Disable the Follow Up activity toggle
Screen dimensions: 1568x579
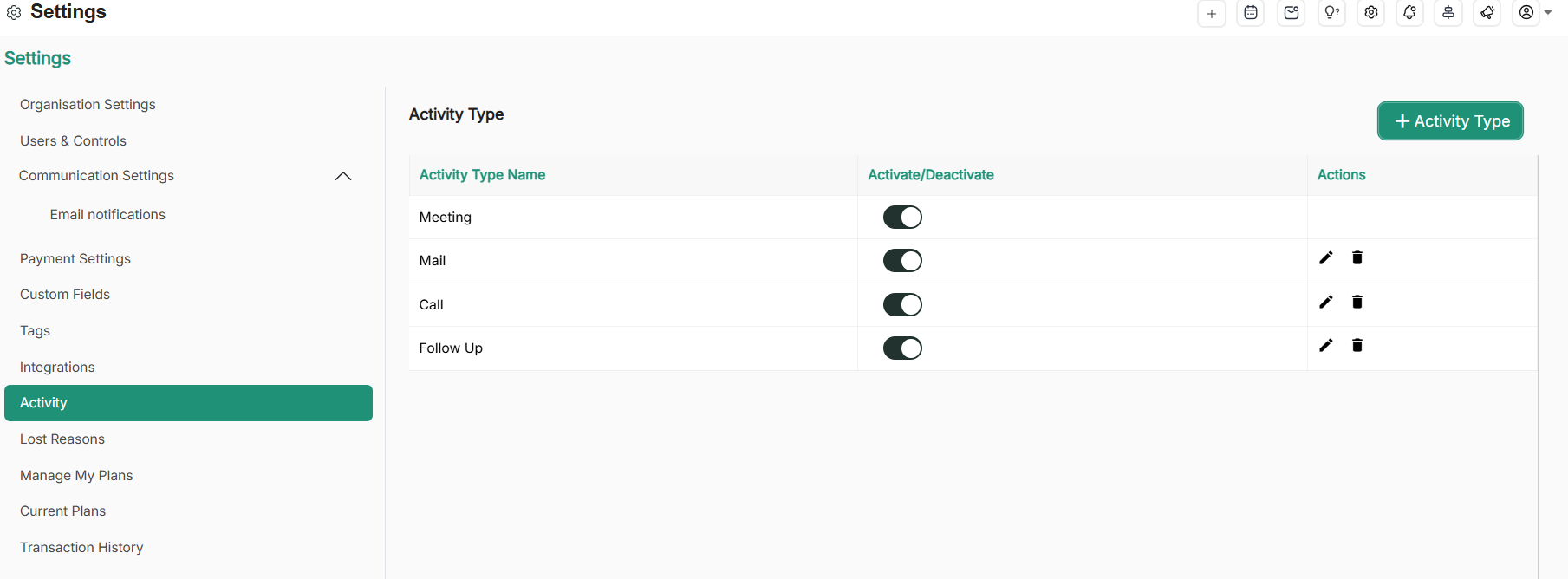click(902, 348)
